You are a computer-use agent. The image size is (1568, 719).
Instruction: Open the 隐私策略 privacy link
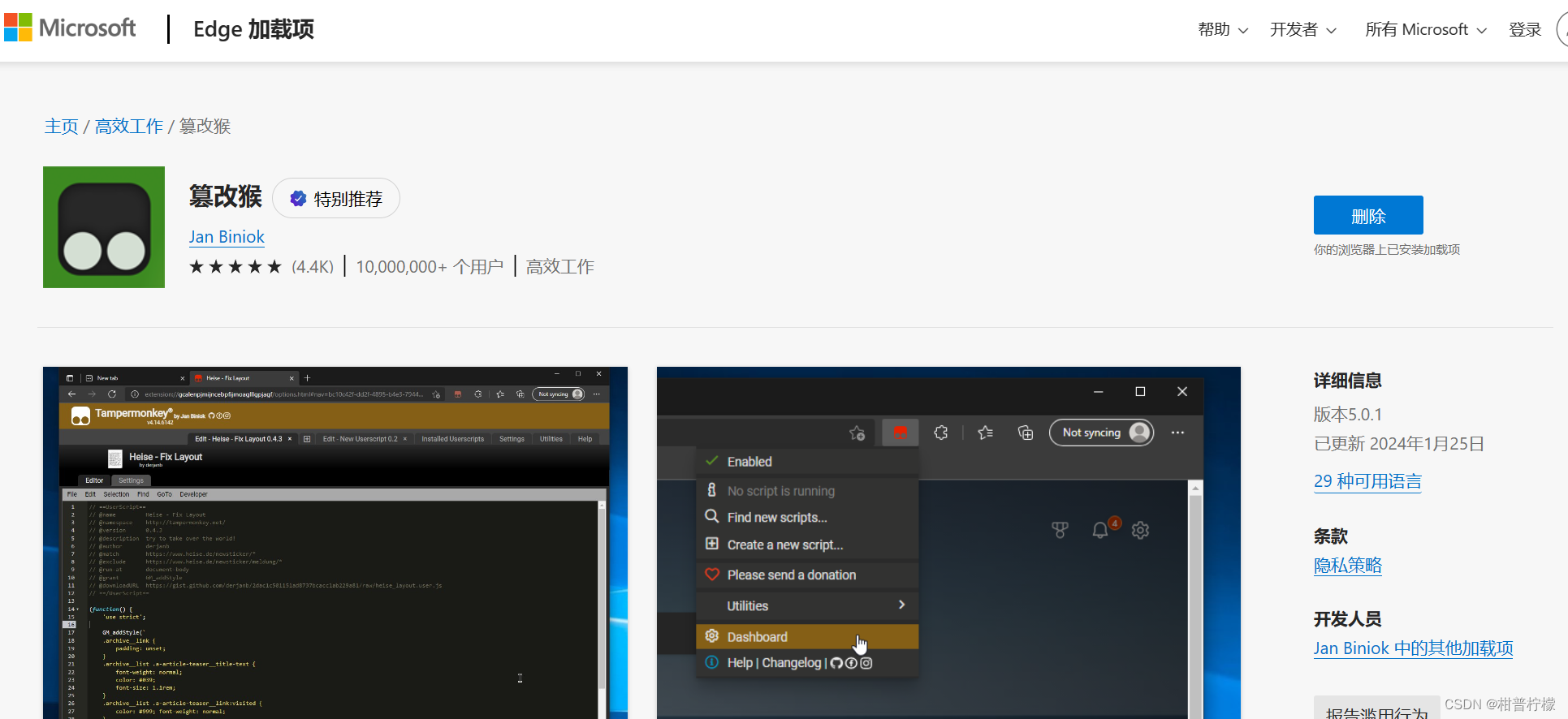pos(1348,566)
